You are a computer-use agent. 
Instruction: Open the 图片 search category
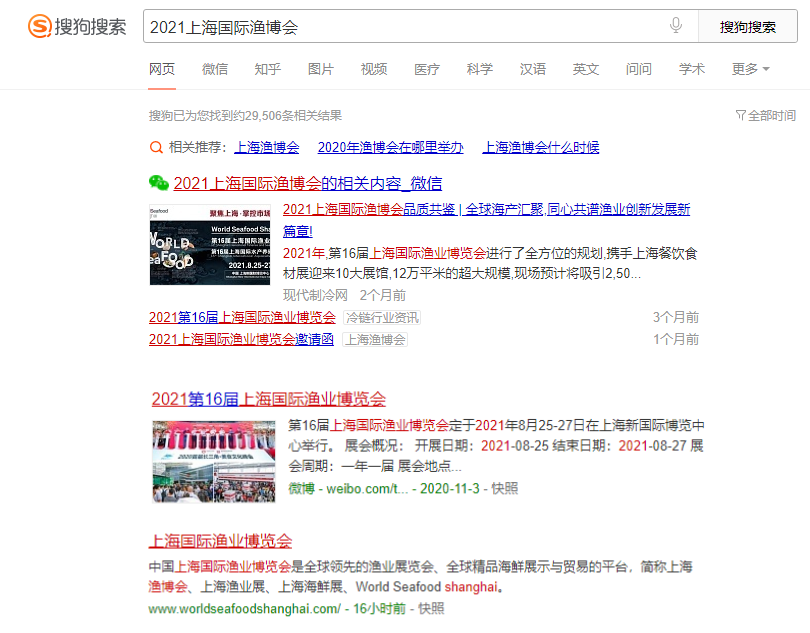coord(320,69)
